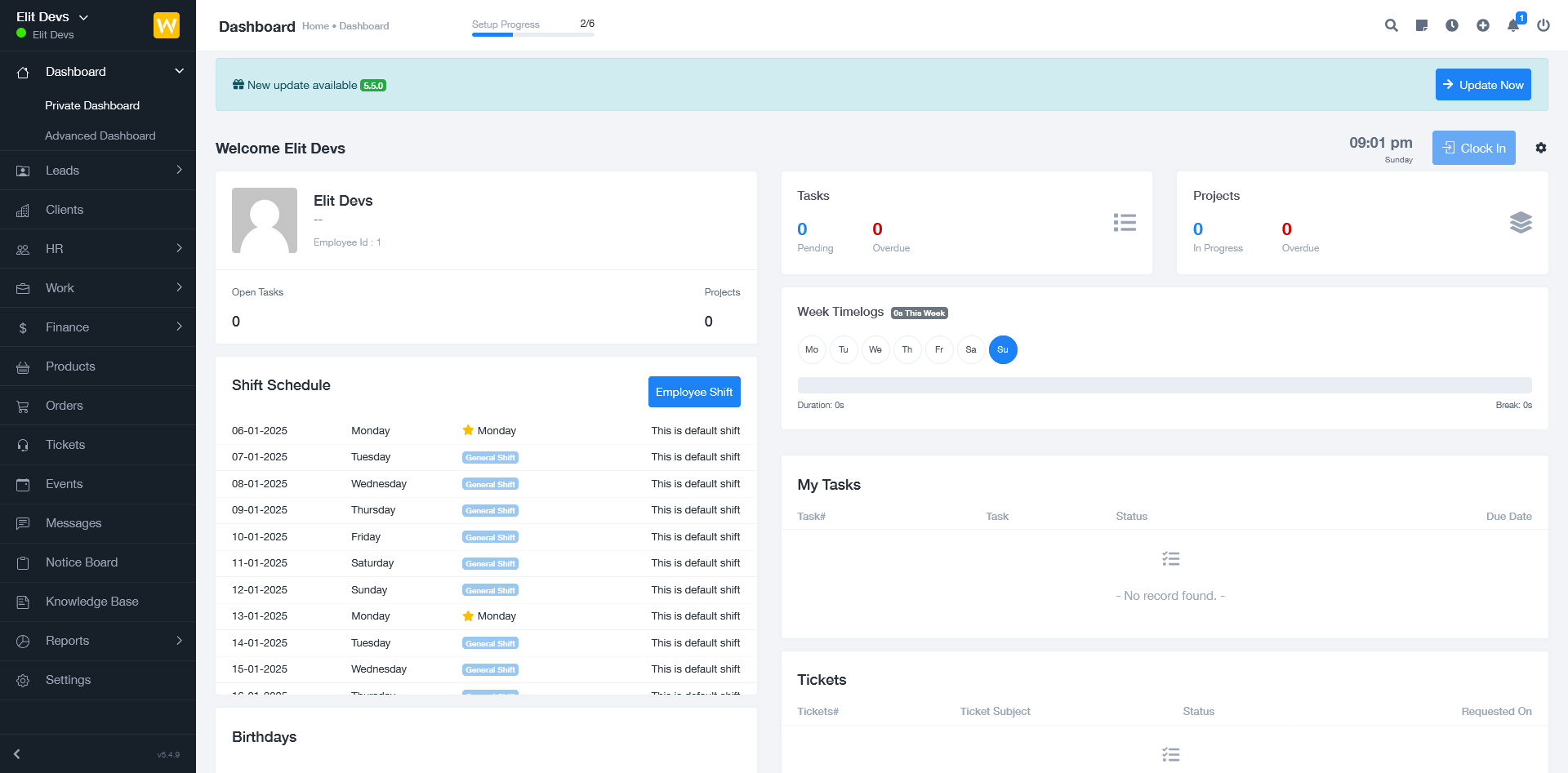Open Events in the sidebar
The width and height of the screenshot is (1568, 773).
tap(98, 484)
